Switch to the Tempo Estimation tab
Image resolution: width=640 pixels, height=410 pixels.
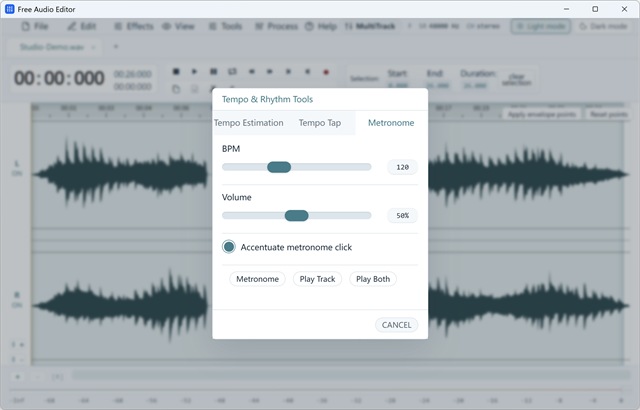249,123
